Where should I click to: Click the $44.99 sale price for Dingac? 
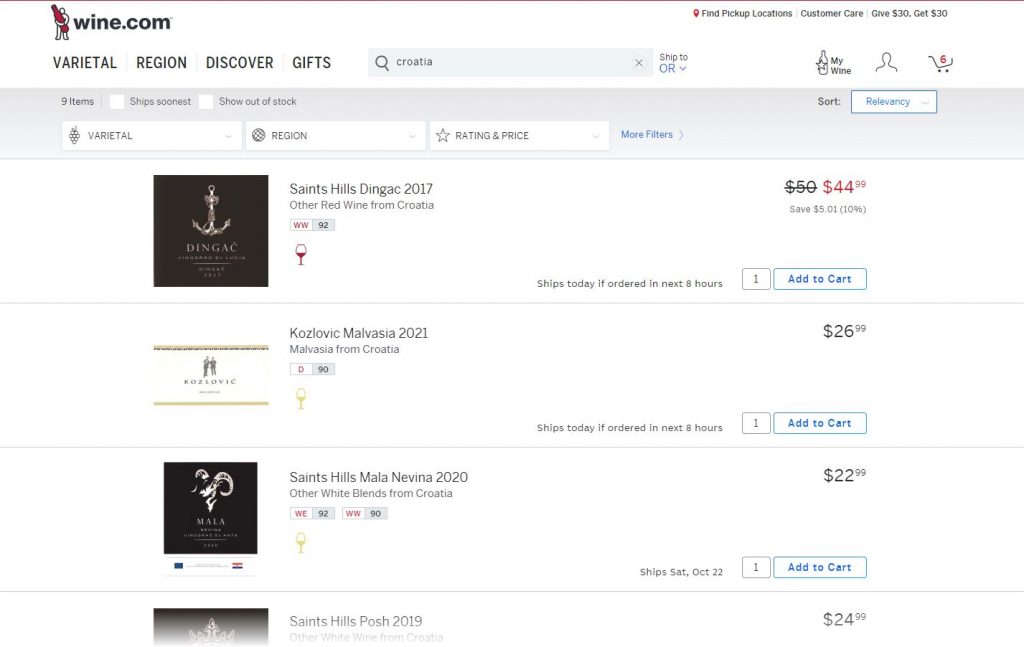tap(844, 187)
